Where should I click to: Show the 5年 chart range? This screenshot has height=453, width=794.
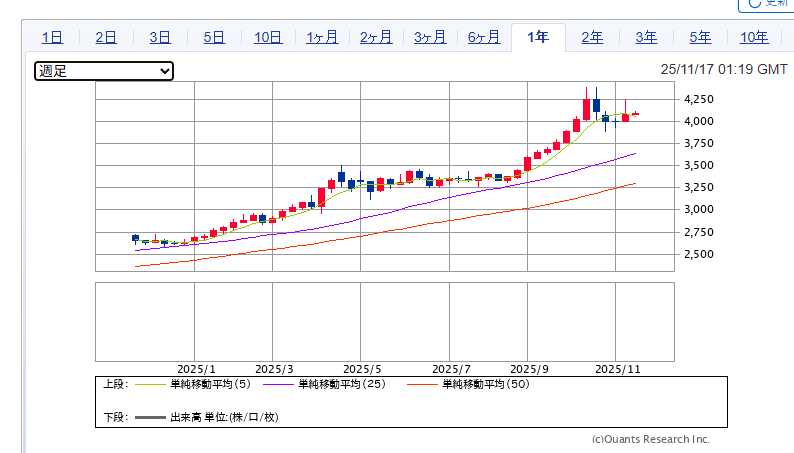700,38
